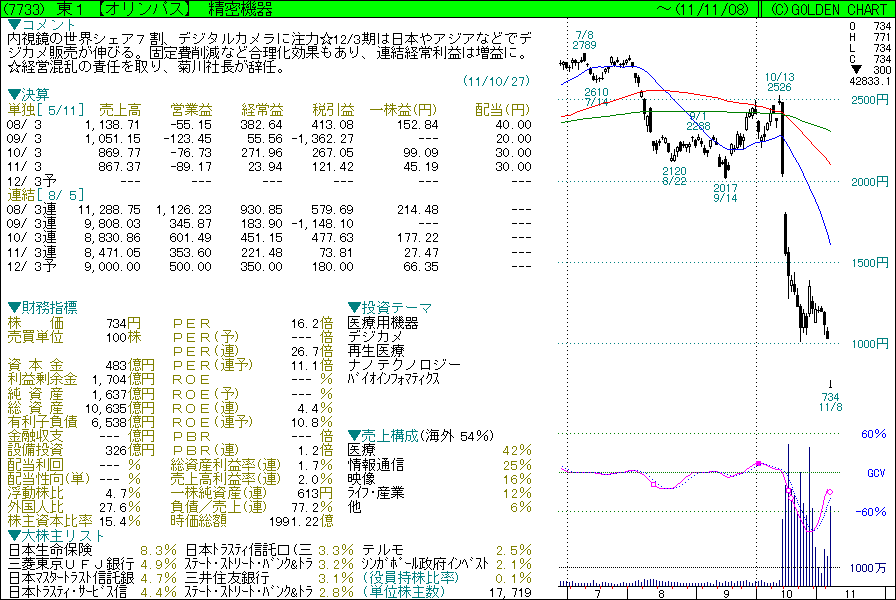The image size is (896, 600).
Task: Click the consolidated sales value 11,288.75
Action: click(109, 209)
